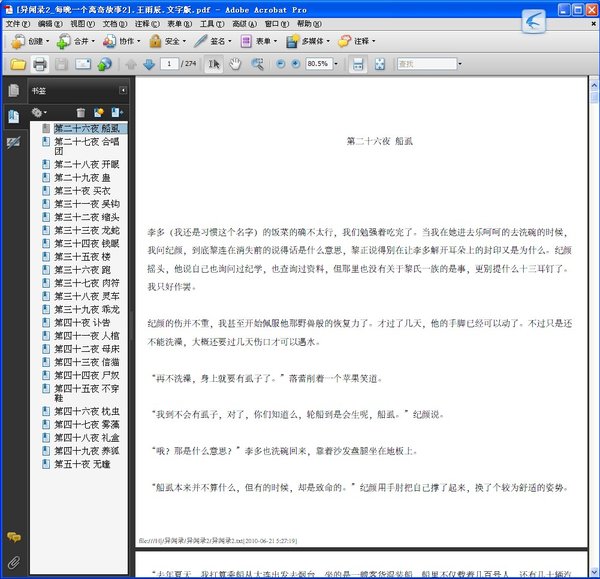Click scrollbar down arrow at bottom
The height and width of the screenshot is (579, 600).
[x=594, y=572]
